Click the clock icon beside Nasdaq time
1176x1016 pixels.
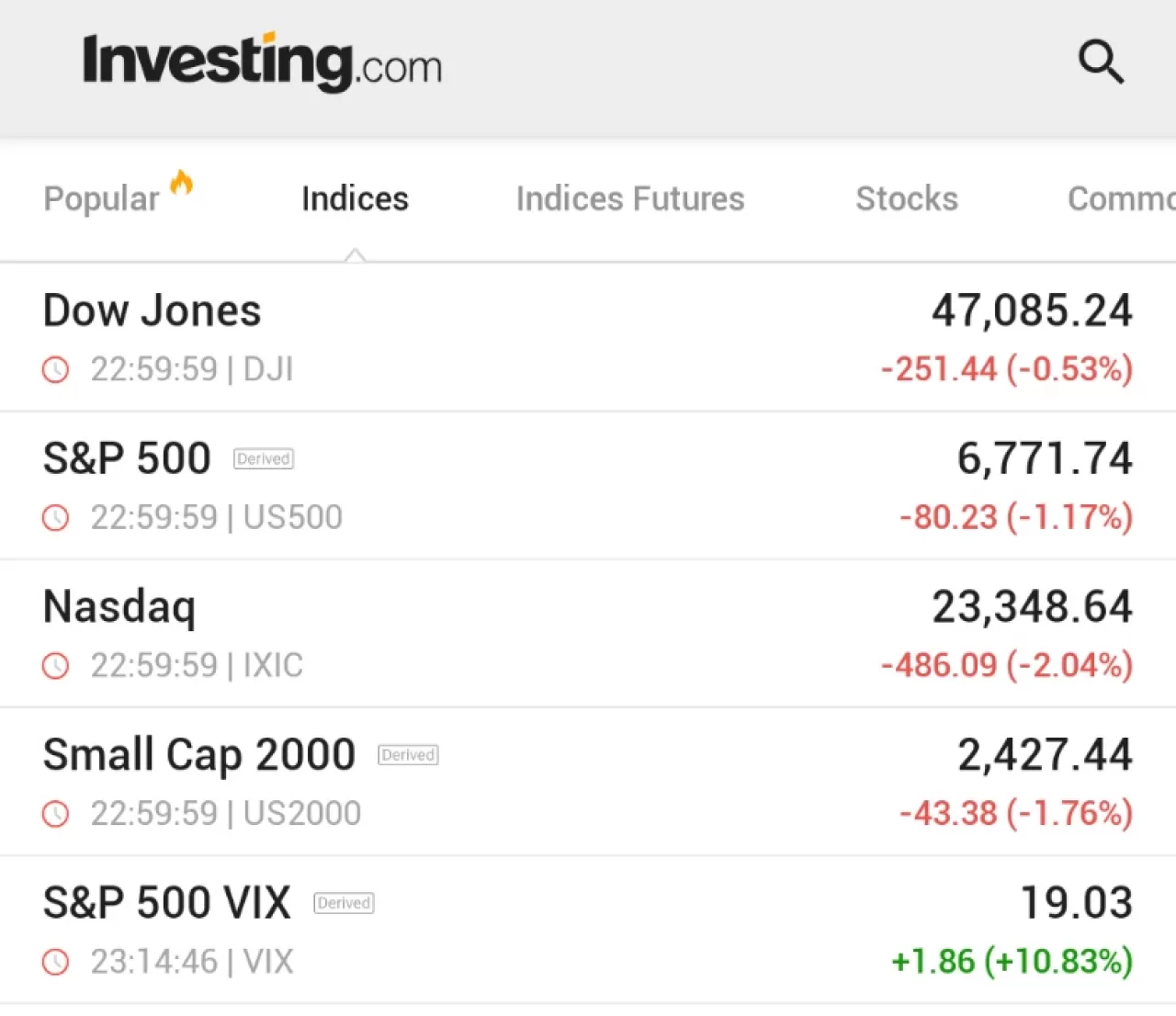(56, 665)
